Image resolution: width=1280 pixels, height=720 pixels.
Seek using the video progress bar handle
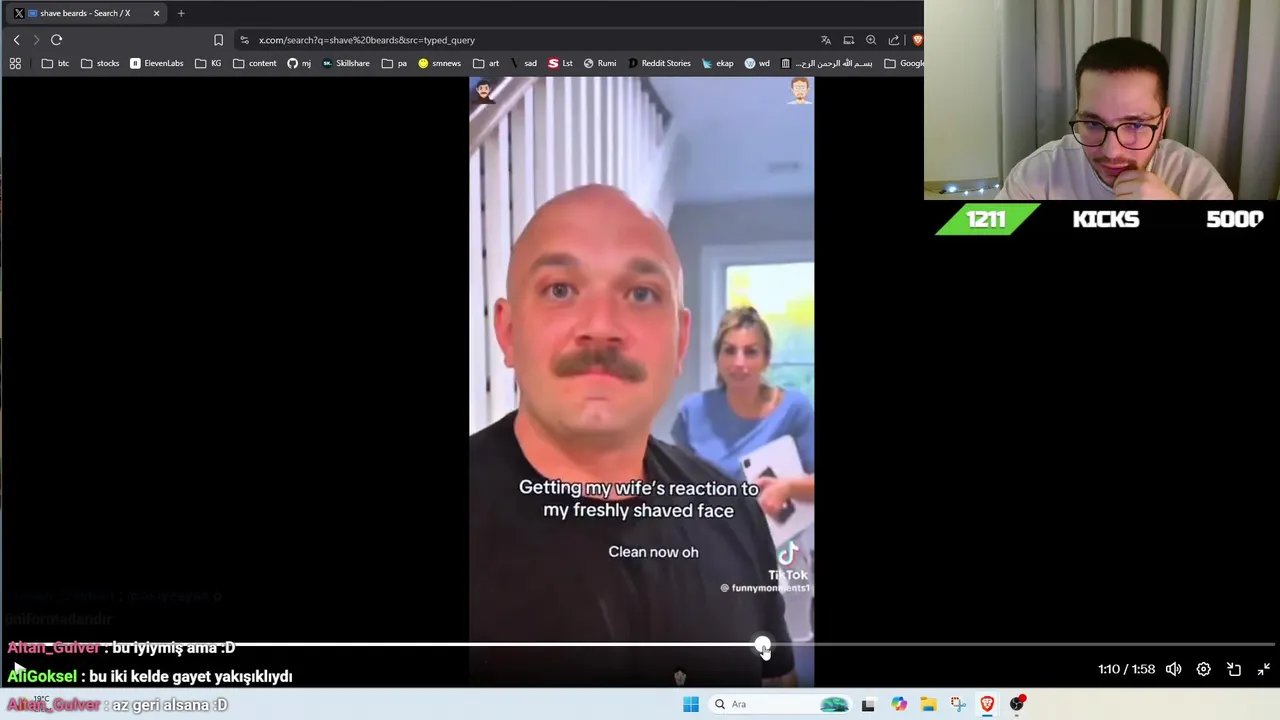(763, 645)
